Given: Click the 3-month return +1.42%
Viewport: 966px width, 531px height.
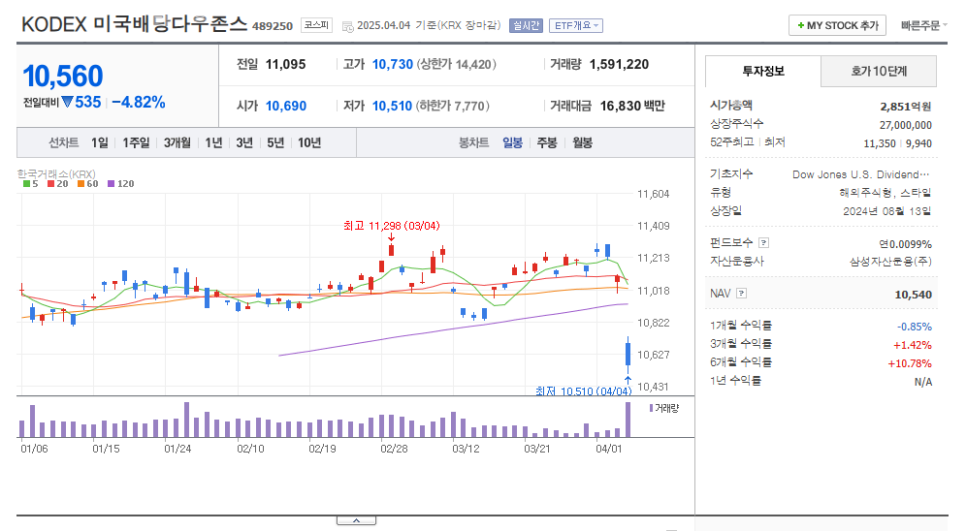Looking at the screenshot, I should point(912,345).
